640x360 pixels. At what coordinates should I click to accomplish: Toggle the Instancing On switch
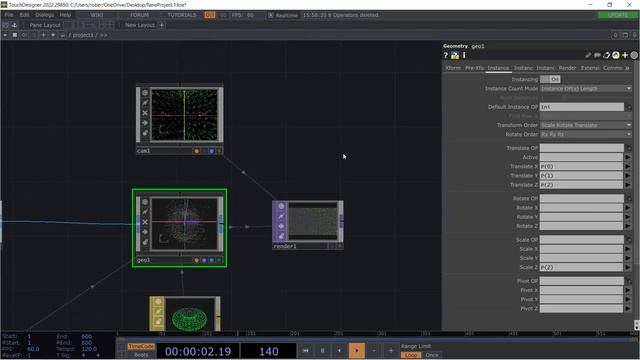(550, 79)
